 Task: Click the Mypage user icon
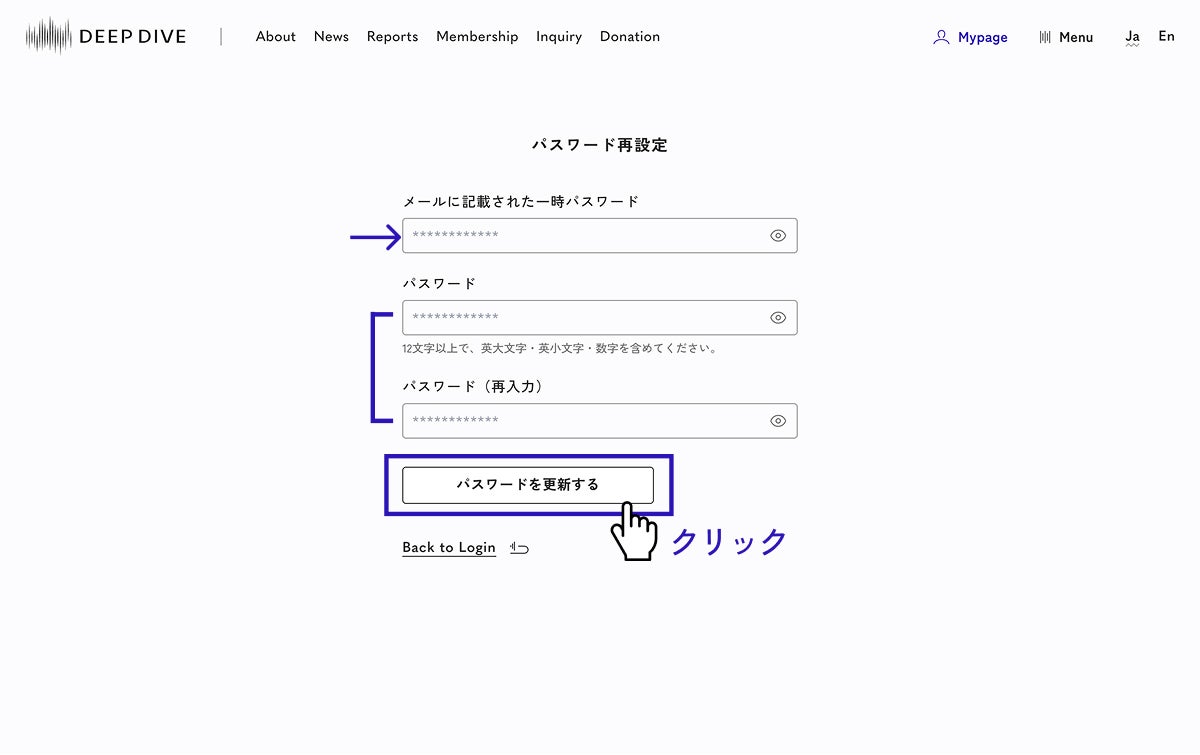click(x=940, y=37)
